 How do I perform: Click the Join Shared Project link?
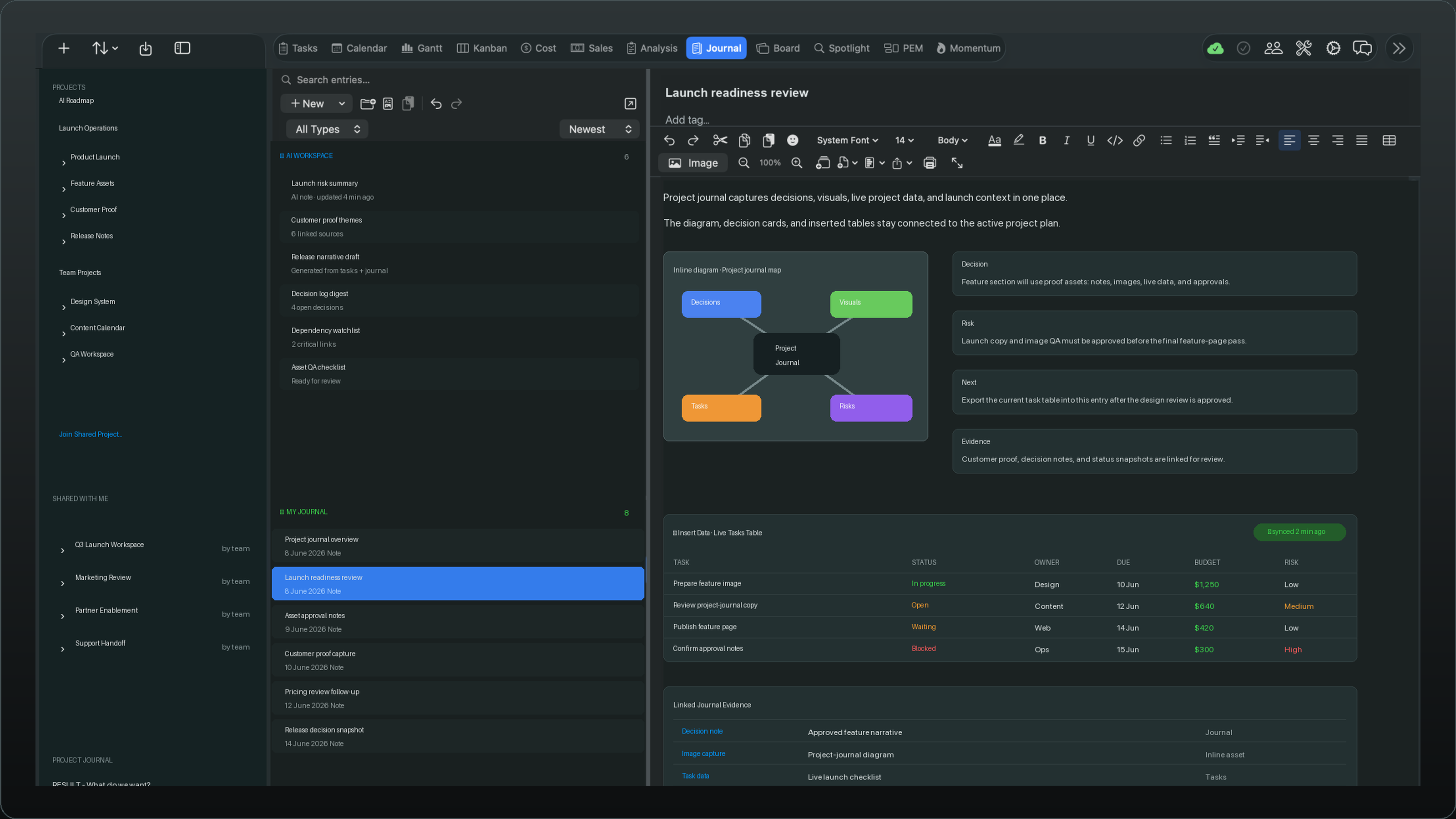tap(91, 434)
